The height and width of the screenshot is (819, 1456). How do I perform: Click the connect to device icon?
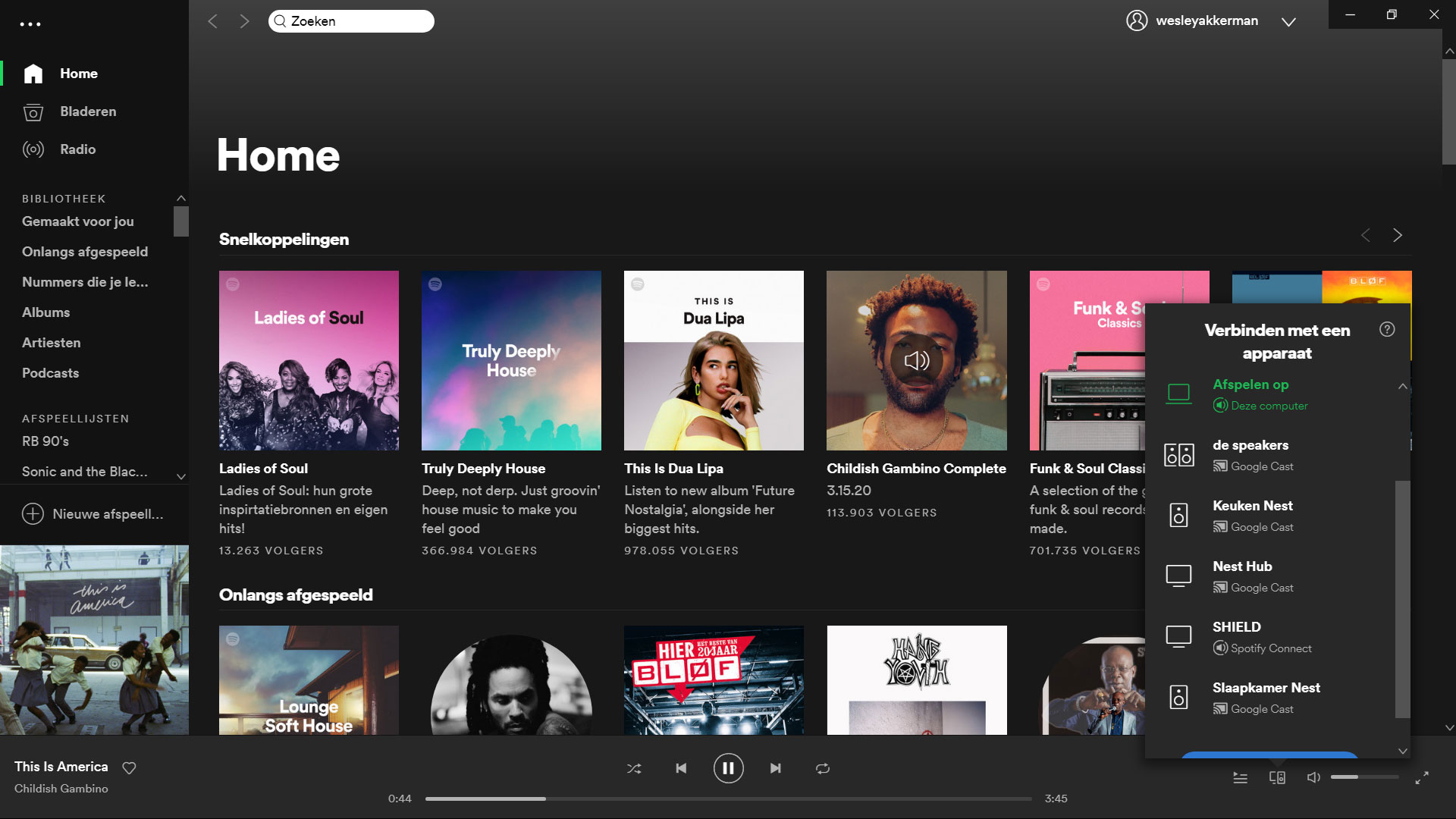(x=1277, y=777)
